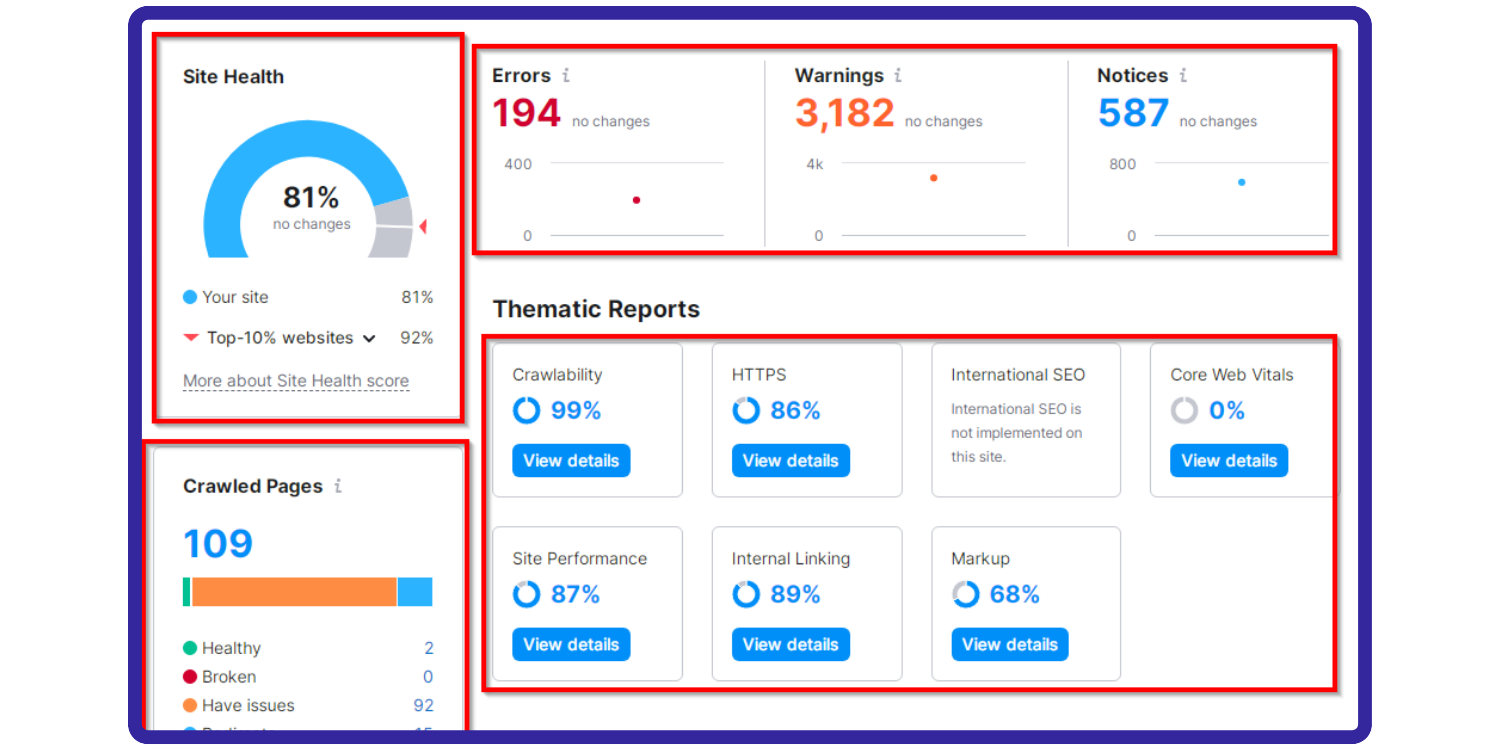Click the HTTPS 86% ring icon
The image size is (1500, 750).
tap(746, 410)
